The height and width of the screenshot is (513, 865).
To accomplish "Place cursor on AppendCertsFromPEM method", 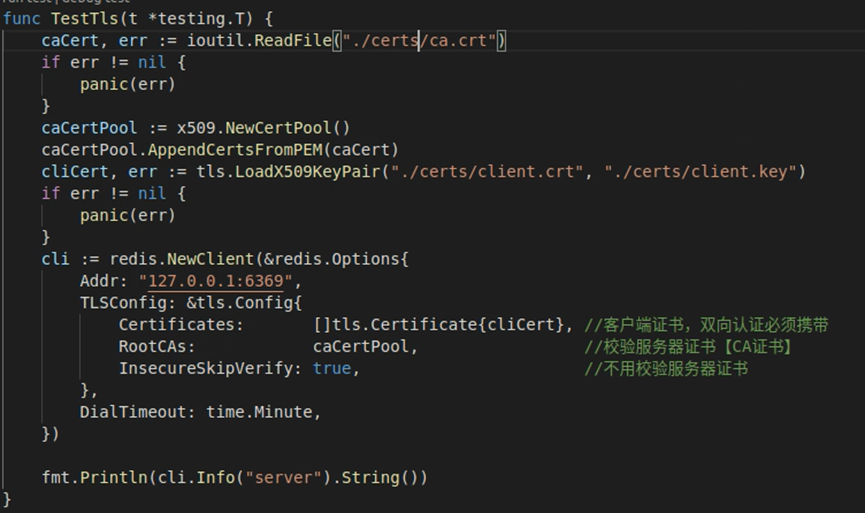I will point(236,149).
